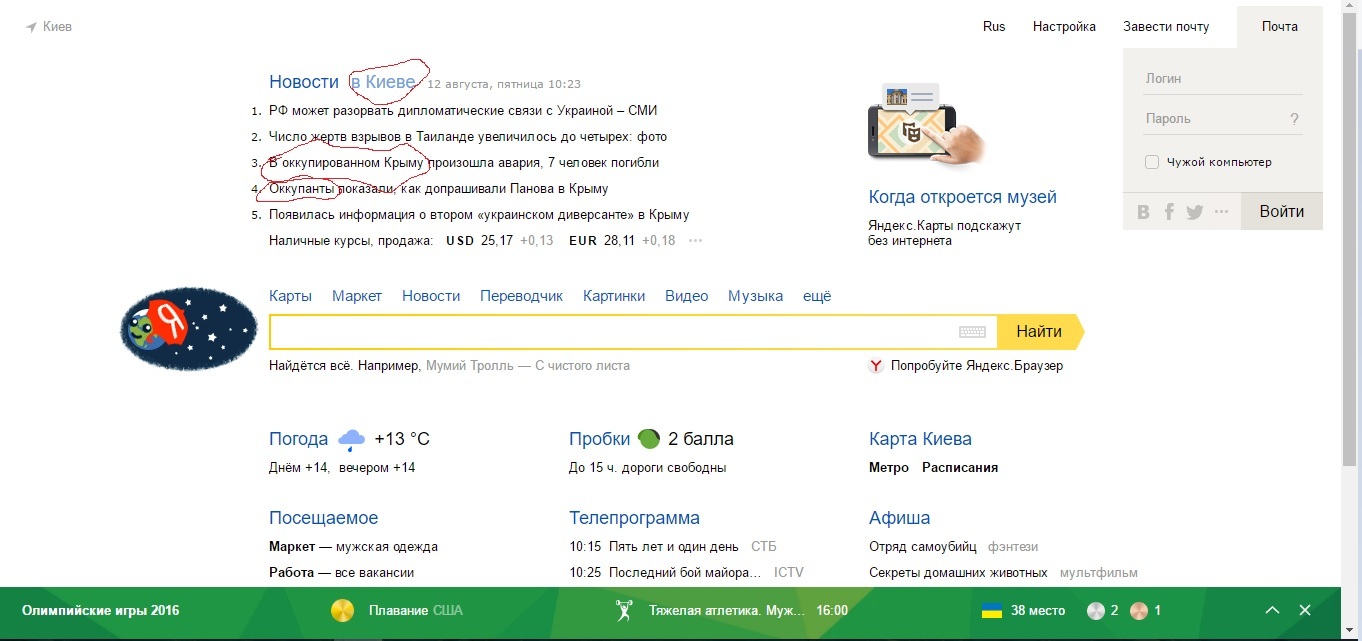This screenshot has width=1362, height=641.
Task: Click example query 'Мумий Тролль — С чистого листа'
Action: tap(528, 366)
